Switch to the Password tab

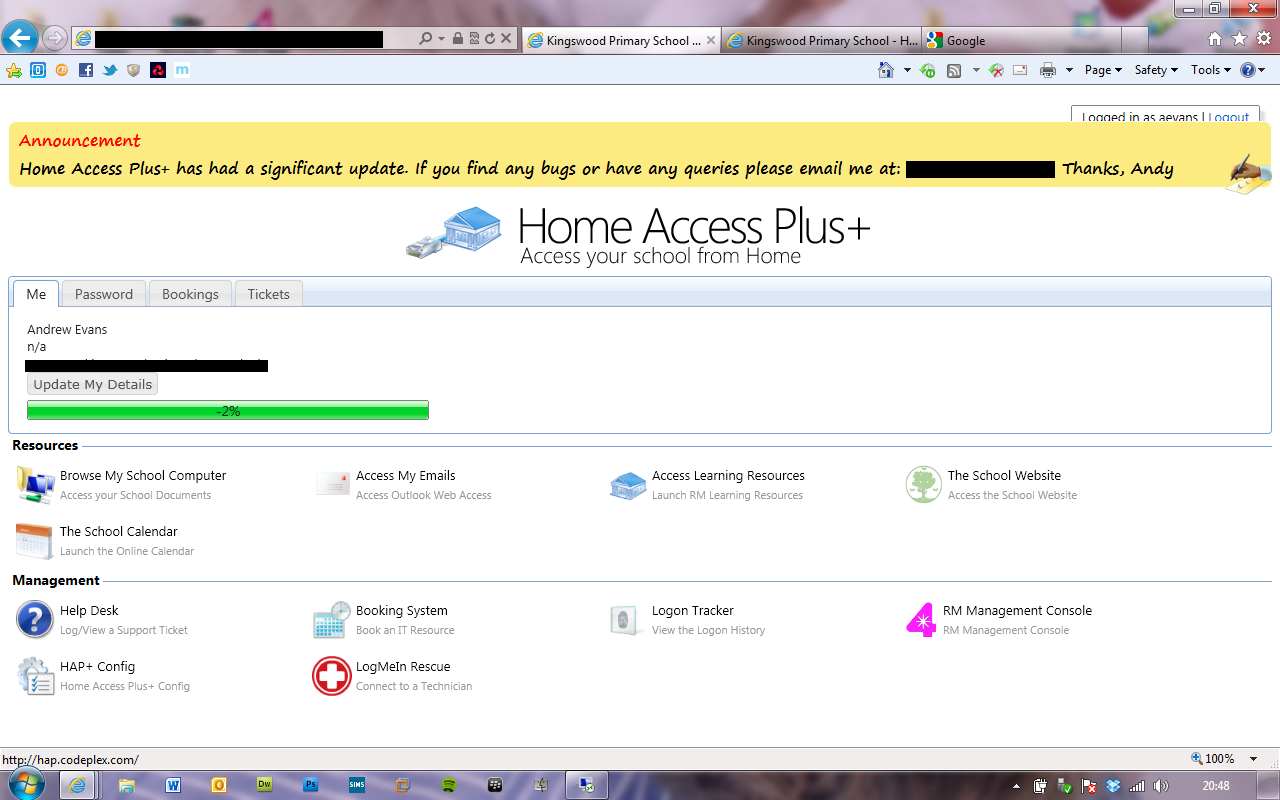point(104,293)
